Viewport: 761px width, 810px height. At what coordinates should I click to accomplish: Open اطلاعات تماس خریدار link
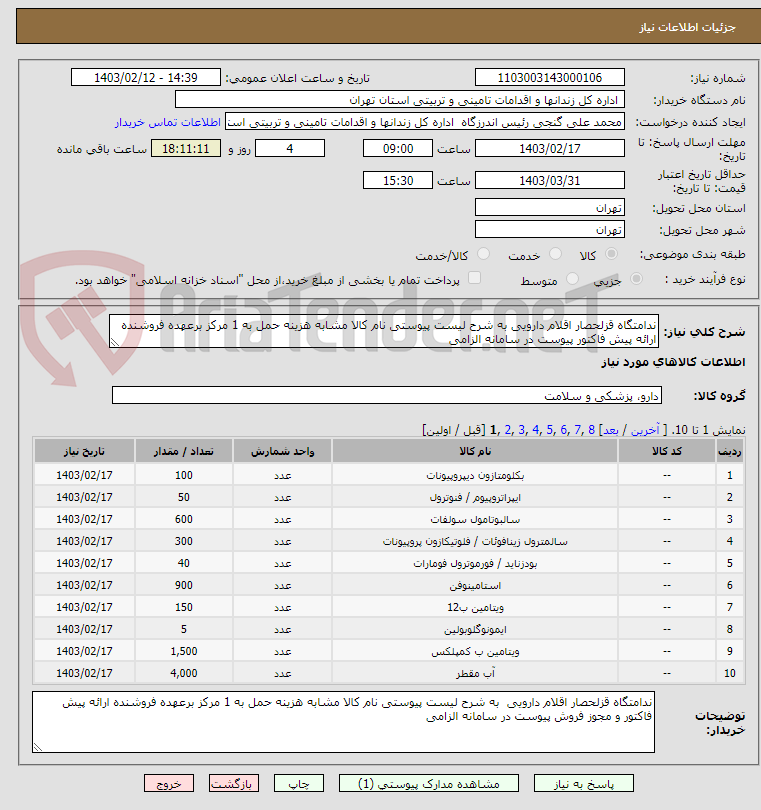point(168,122)
